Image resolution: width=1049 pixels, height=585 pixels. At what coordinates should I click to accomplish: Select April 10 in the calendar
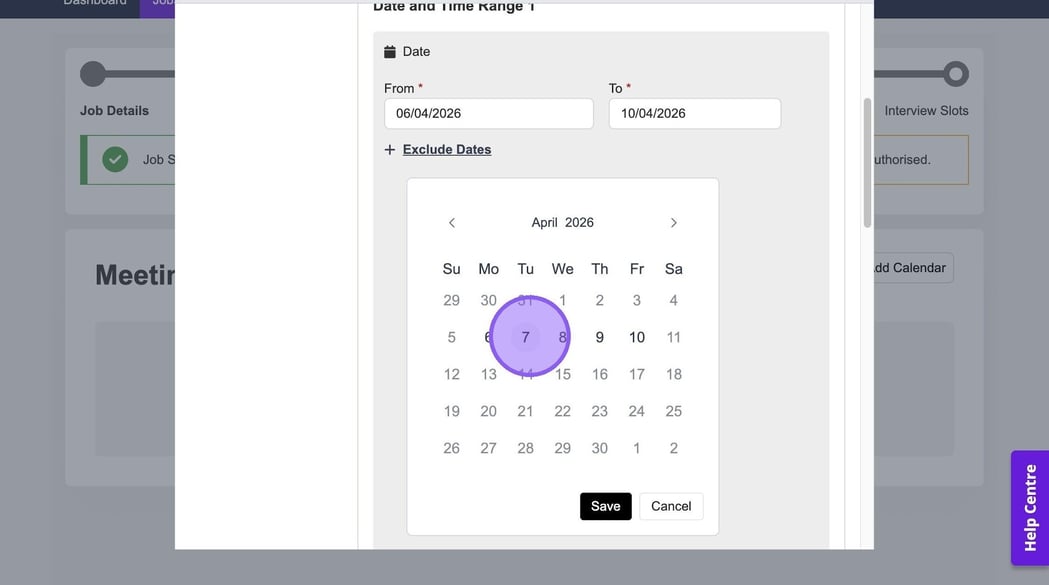pos(637,338)
